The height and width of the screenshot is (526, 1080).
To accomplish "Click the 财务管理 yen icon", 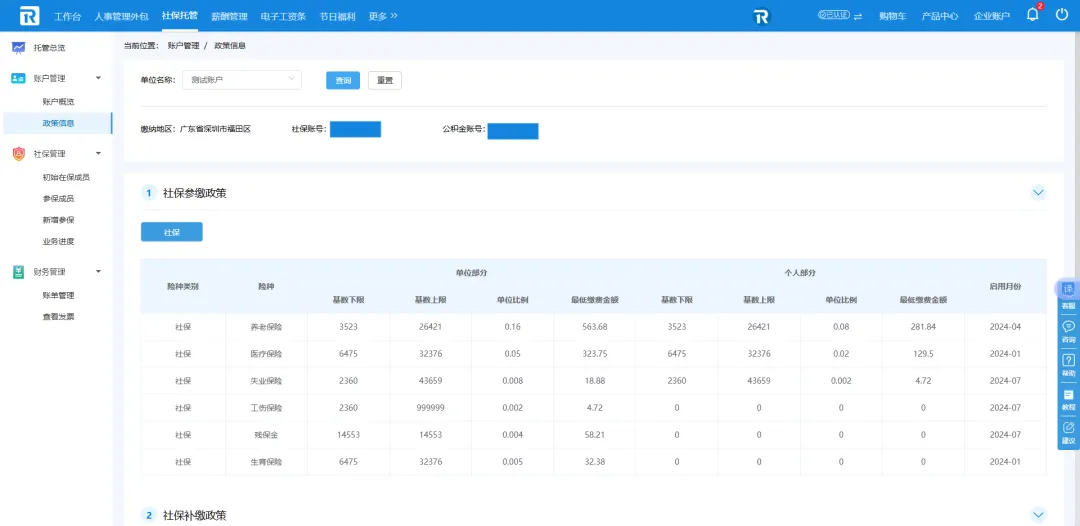I will coord(19,272).
